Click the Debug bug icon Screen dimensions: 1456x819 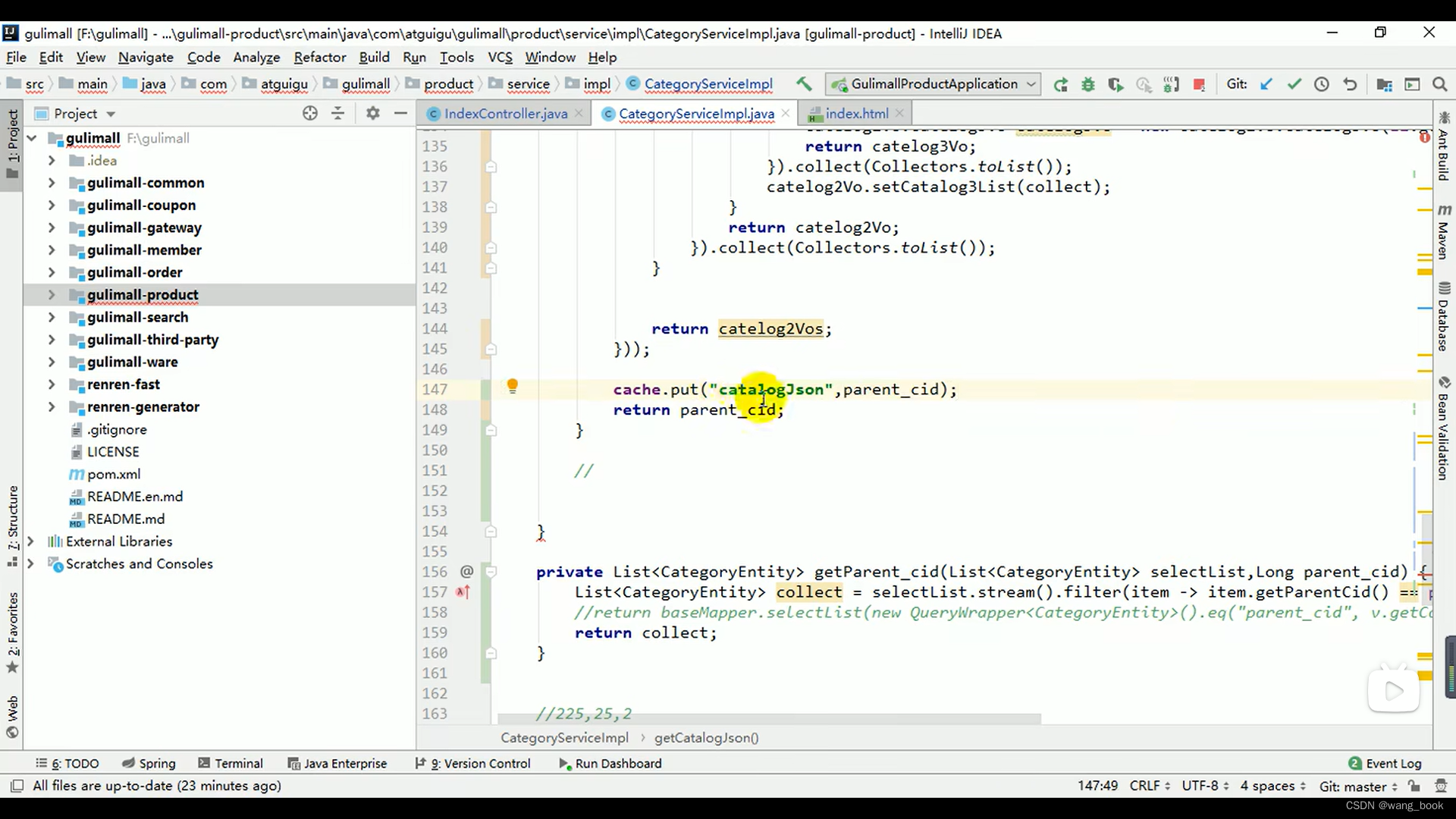[x=1088, y=85]
